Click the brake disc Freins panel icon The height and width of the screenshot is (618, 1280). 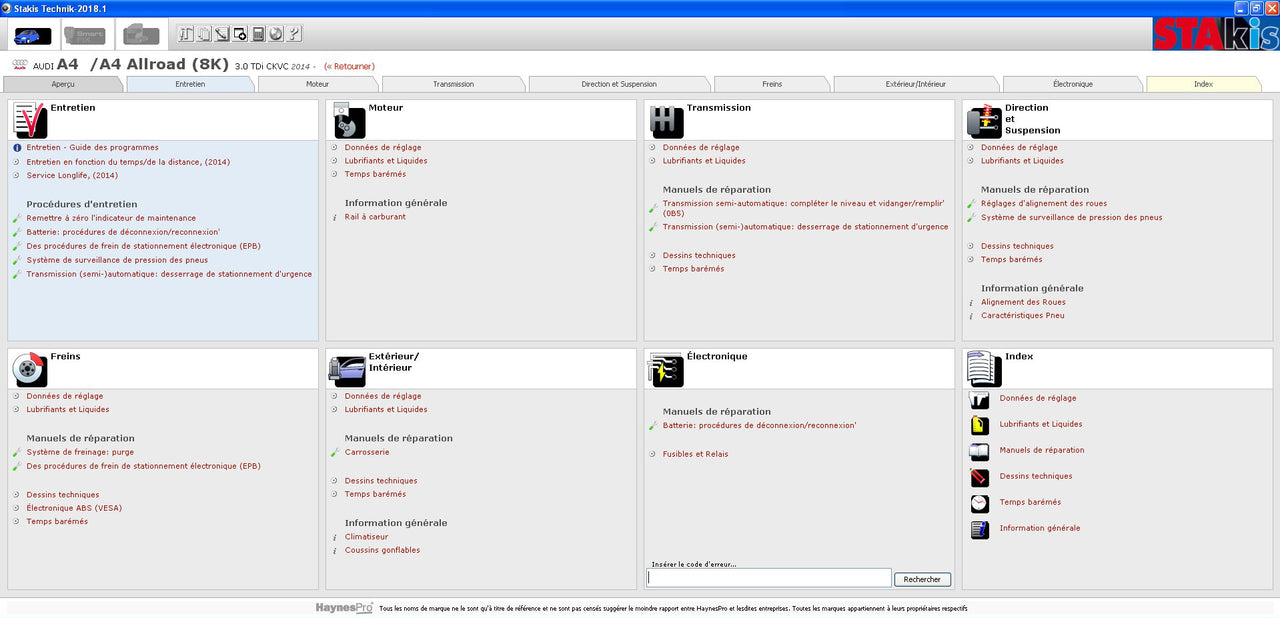click(30, 369)
